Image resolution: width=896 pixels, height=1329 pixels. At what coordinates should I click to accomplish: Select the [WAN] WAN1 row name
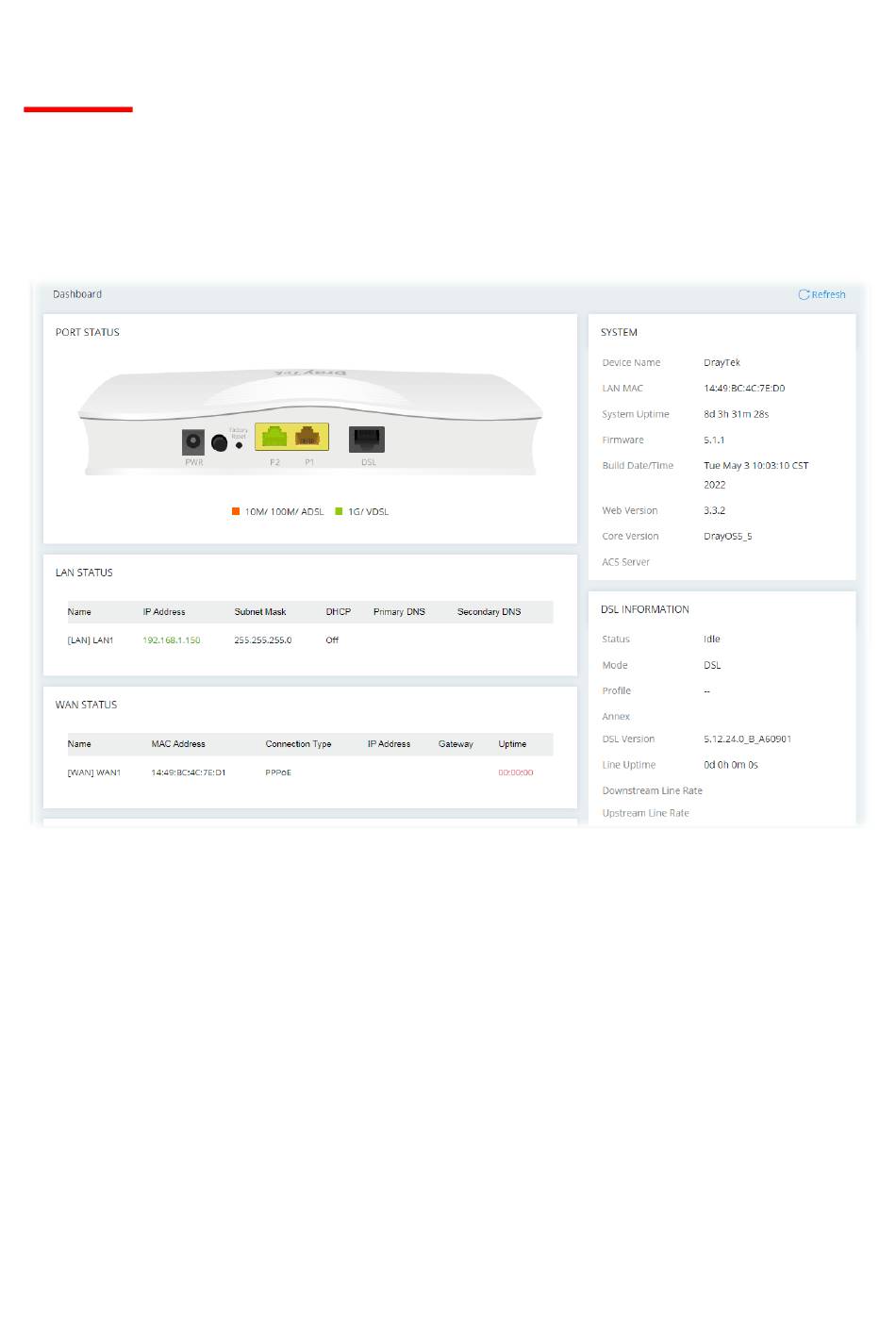tap(94, 772)
